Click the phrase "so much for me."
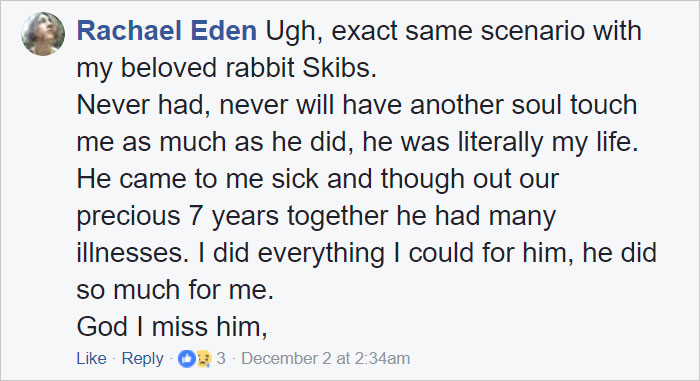This screenshot has height=381, width=700. 175,290
